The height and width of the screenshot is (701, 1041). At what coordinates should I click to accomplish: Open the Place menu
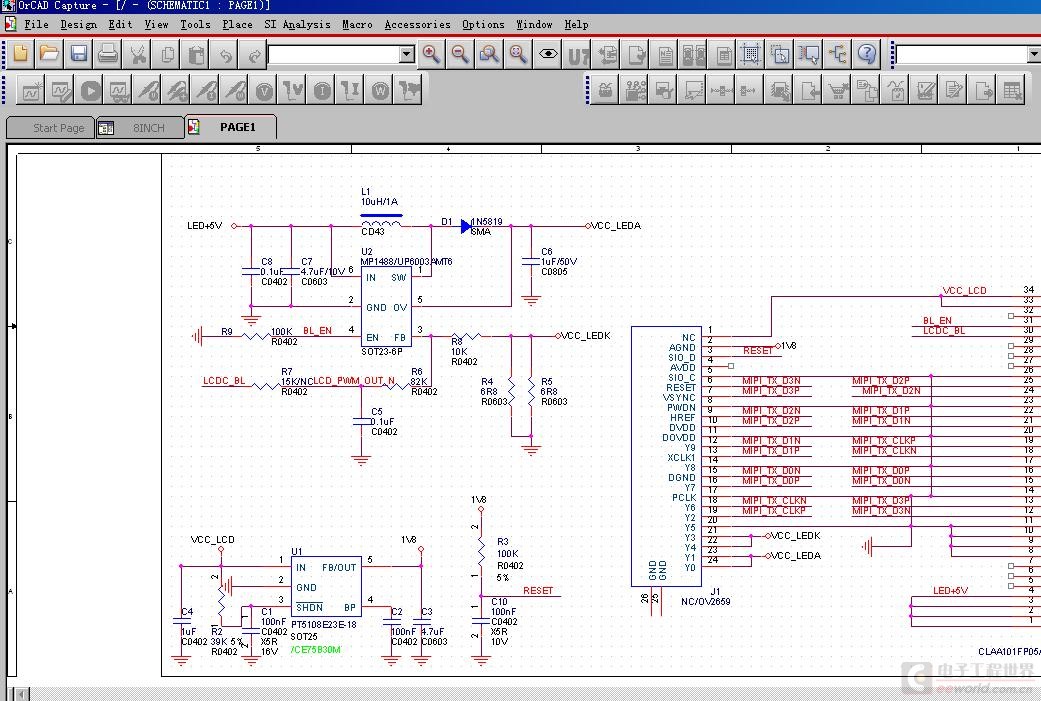tap(237, 25)
